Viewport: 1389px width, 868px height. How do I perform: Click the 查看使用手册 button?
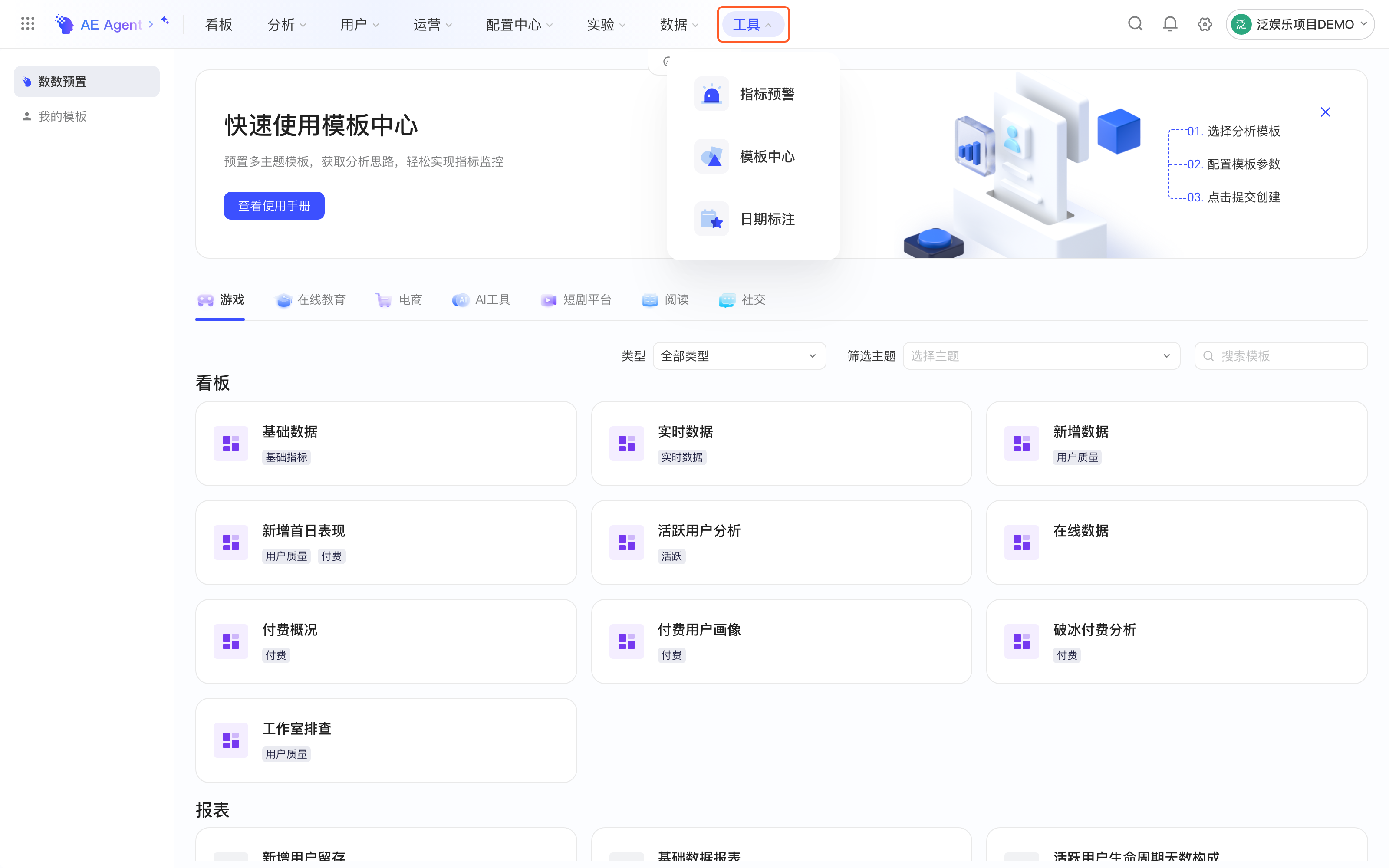coord(274,206)
